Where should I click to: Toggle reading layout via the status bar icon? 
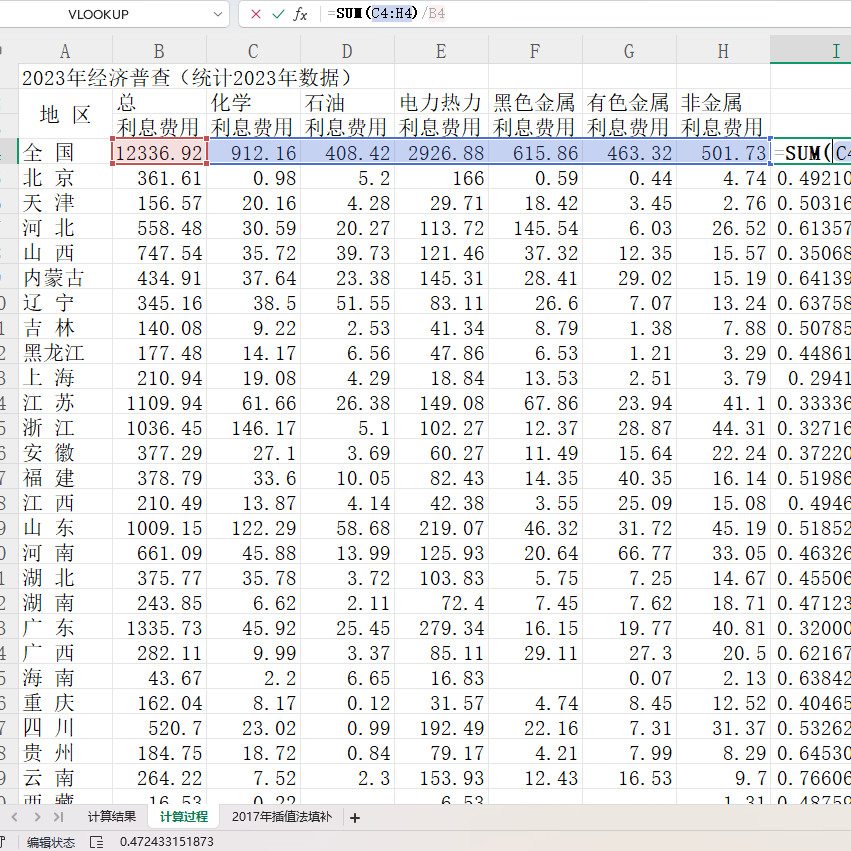click(95, 842)
